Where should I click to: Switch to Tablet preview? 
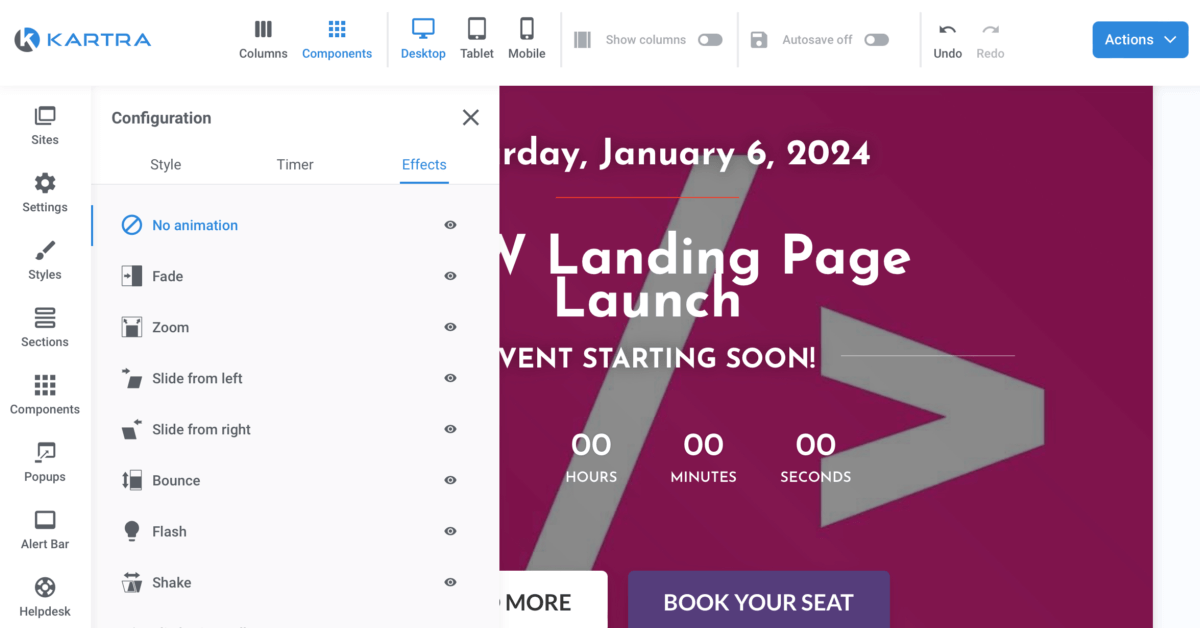pyautogui.click(x=477, y=39)
